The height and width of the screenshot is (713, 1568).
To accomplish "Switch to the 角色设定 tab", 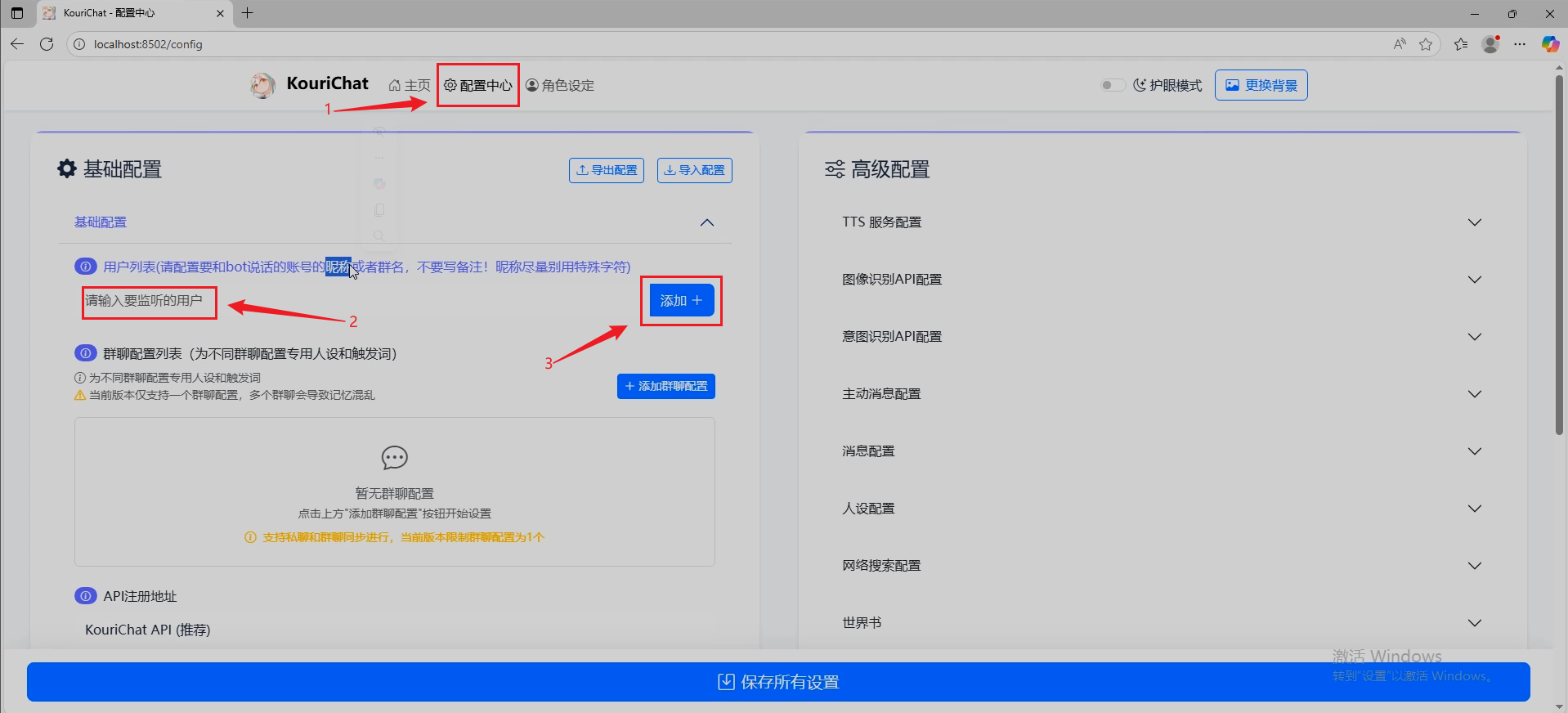I will 560,85.
